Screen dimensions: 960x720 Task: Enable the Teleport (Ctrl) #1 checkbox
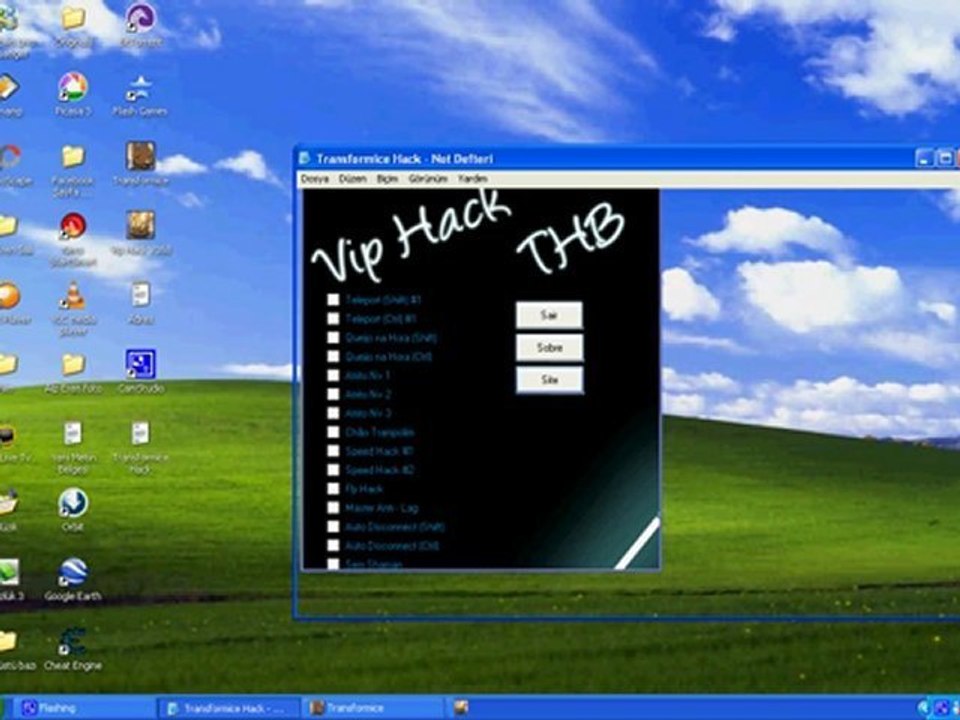(333, 318)
